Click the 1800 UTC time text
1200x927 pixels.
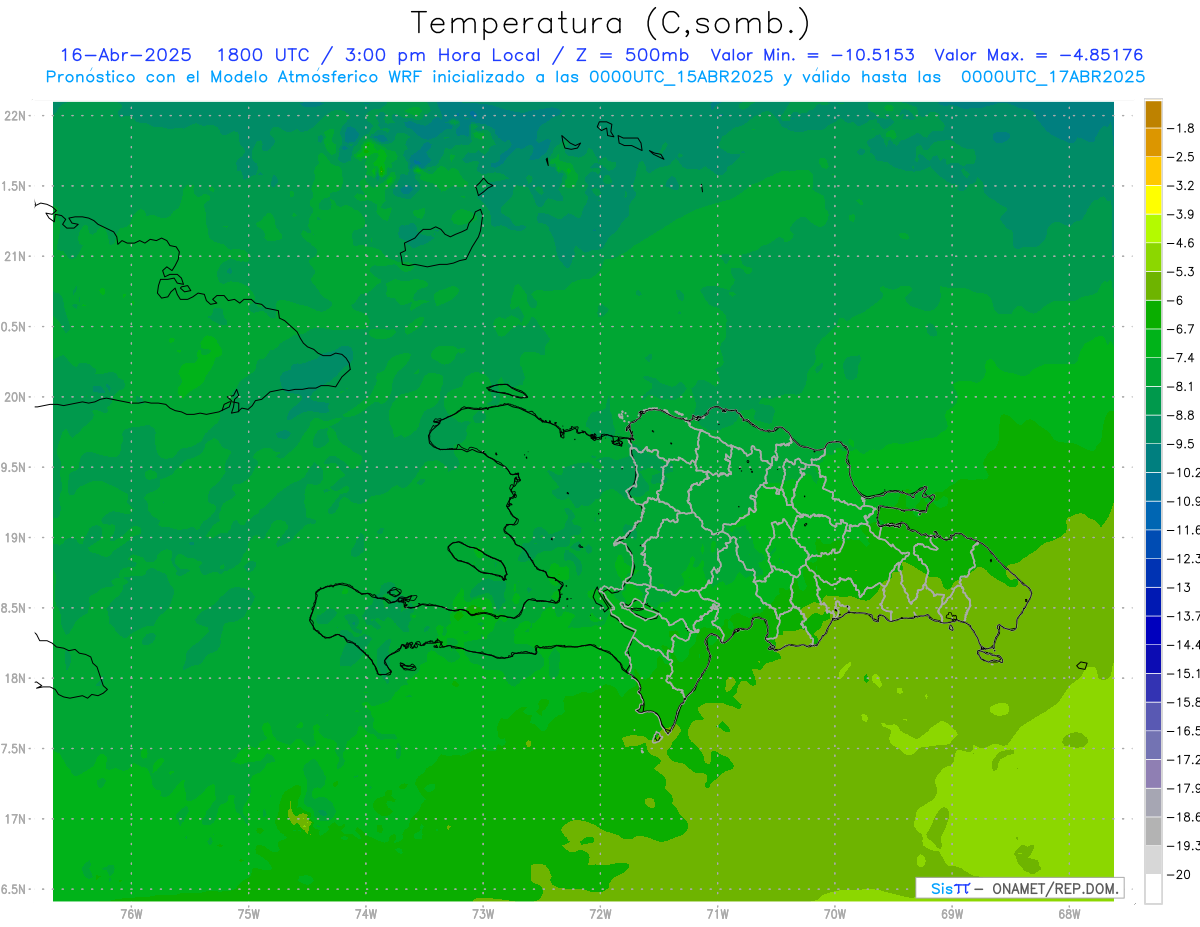pyautogui.click(x=263, y=55)
